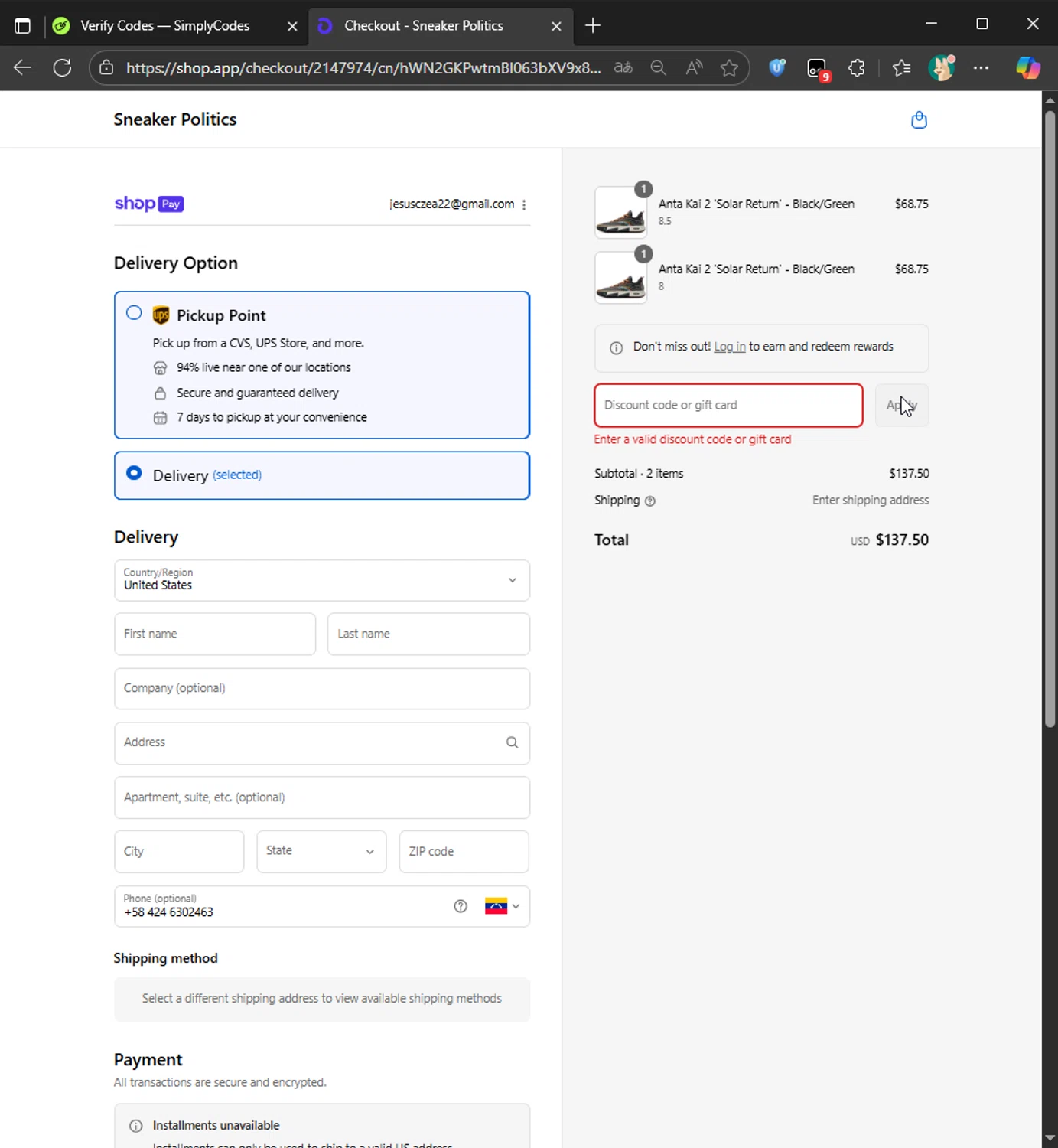1058x1148 pixels.
Task: Open the favorites list icon
Action: (x=901, y=68)
